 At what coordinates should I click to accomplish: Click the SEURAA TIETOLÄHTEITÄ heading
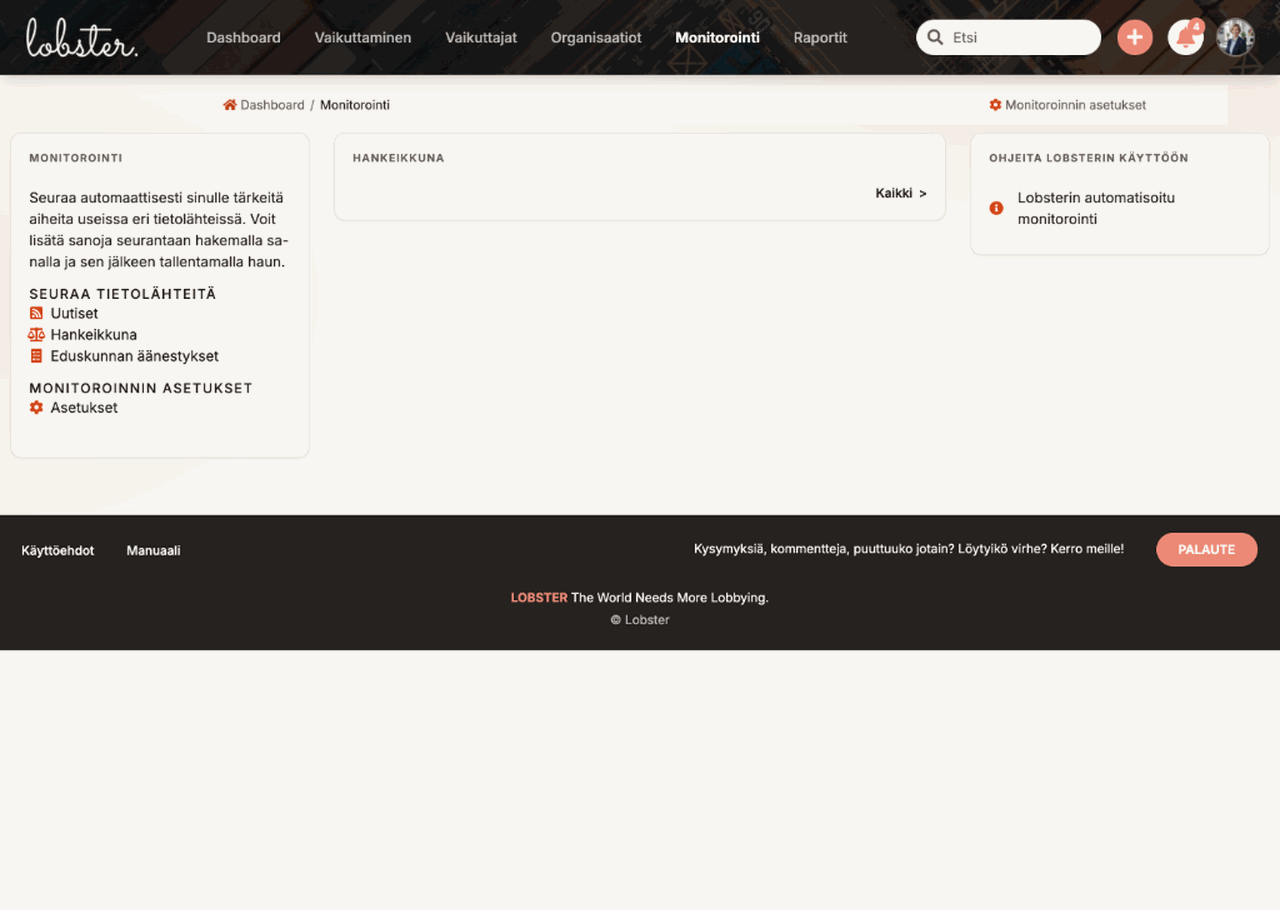click(123, 294)
